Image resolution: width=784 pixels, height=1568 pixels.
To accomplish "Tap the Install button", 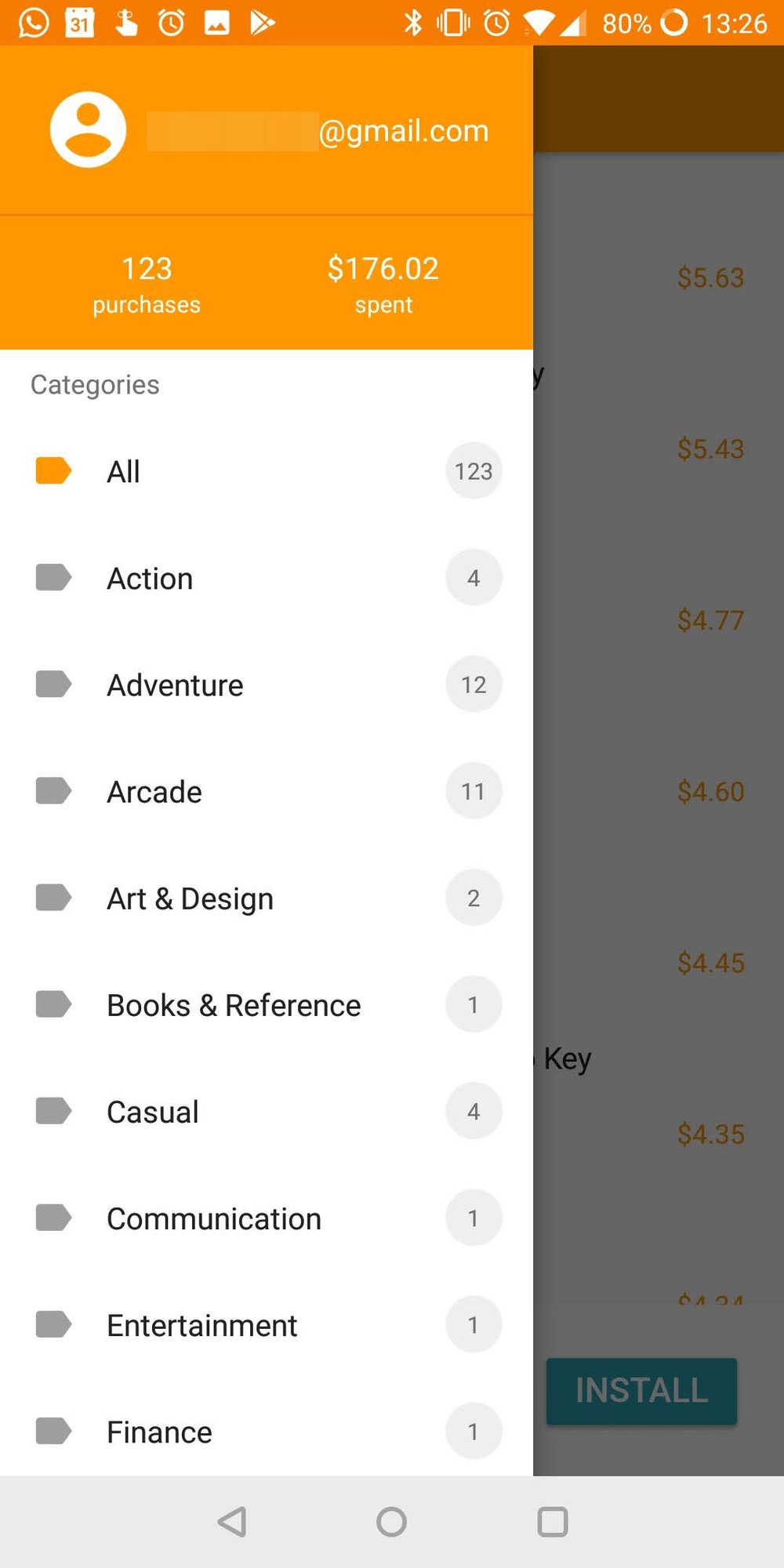I will click(641, 1391).
